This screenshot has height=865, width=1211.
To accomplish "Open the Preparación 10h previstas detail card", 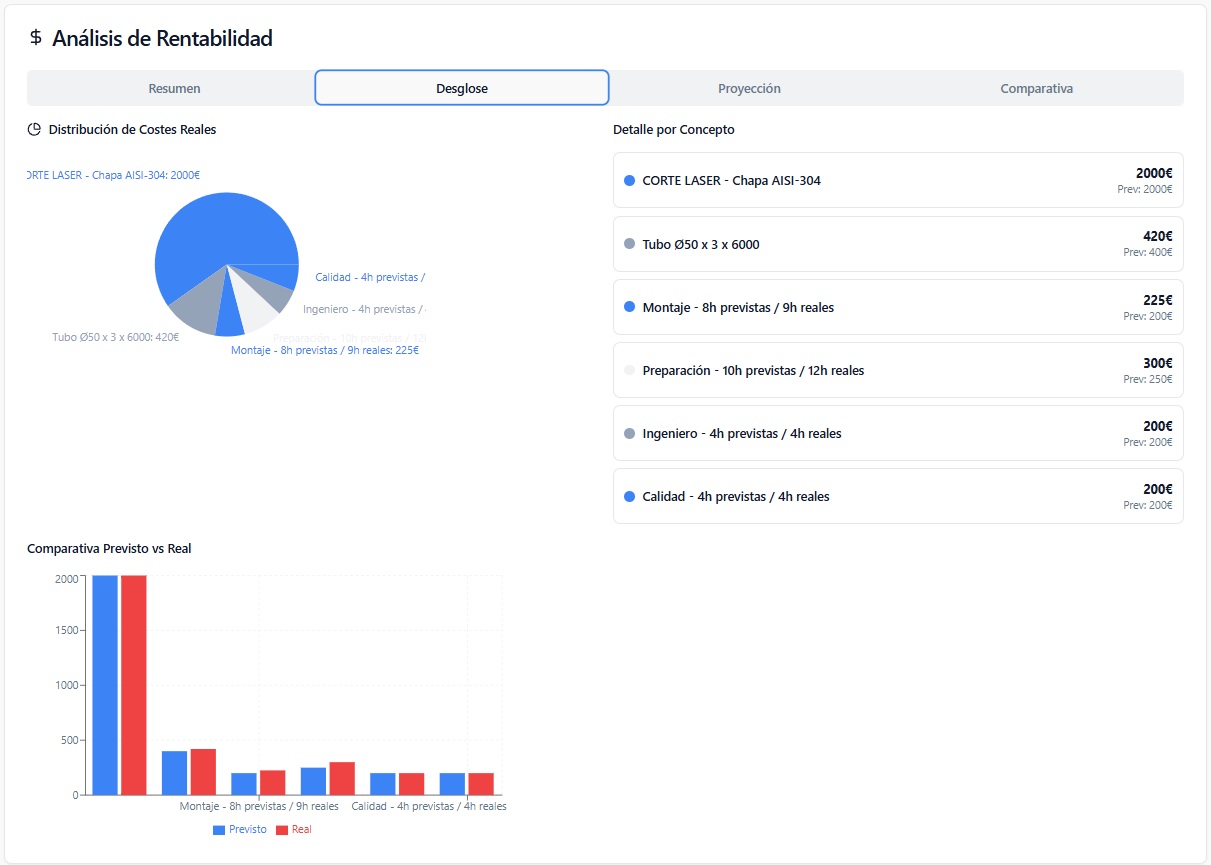I will tap(897, 370).
